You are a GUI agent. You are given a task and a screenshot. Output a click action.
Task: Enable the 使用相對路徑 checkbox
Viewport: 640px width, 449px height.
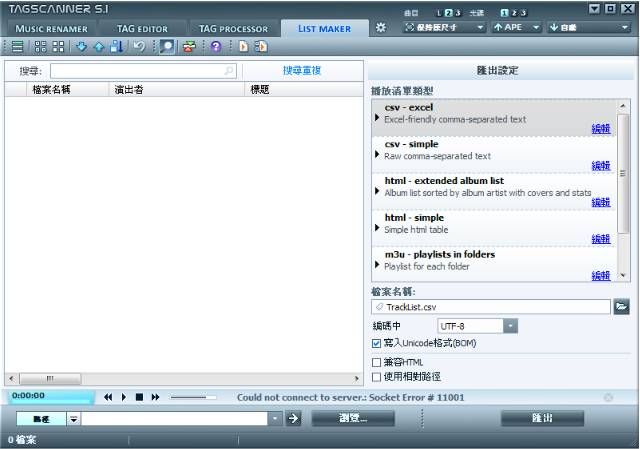click(377, 377)
